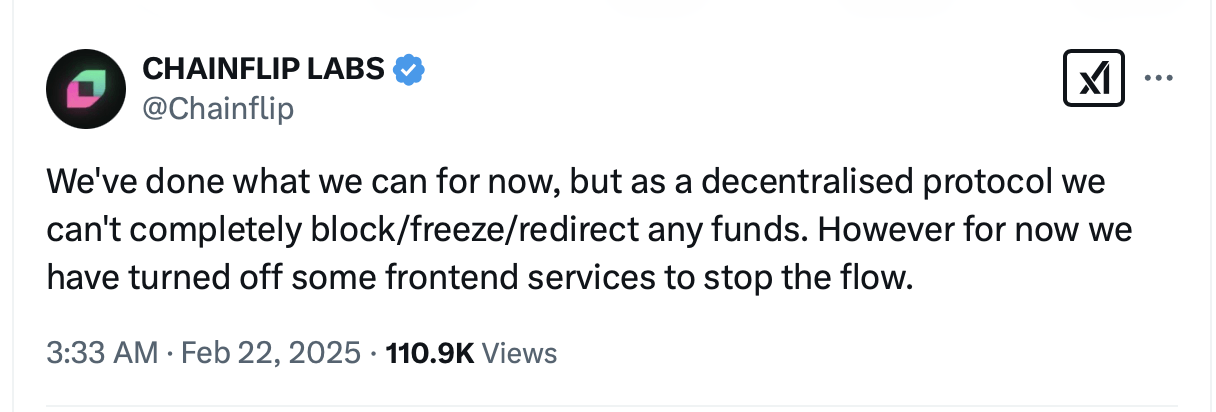
Task: Click the blue verified checkmark badge
Action: coord(409,69)
